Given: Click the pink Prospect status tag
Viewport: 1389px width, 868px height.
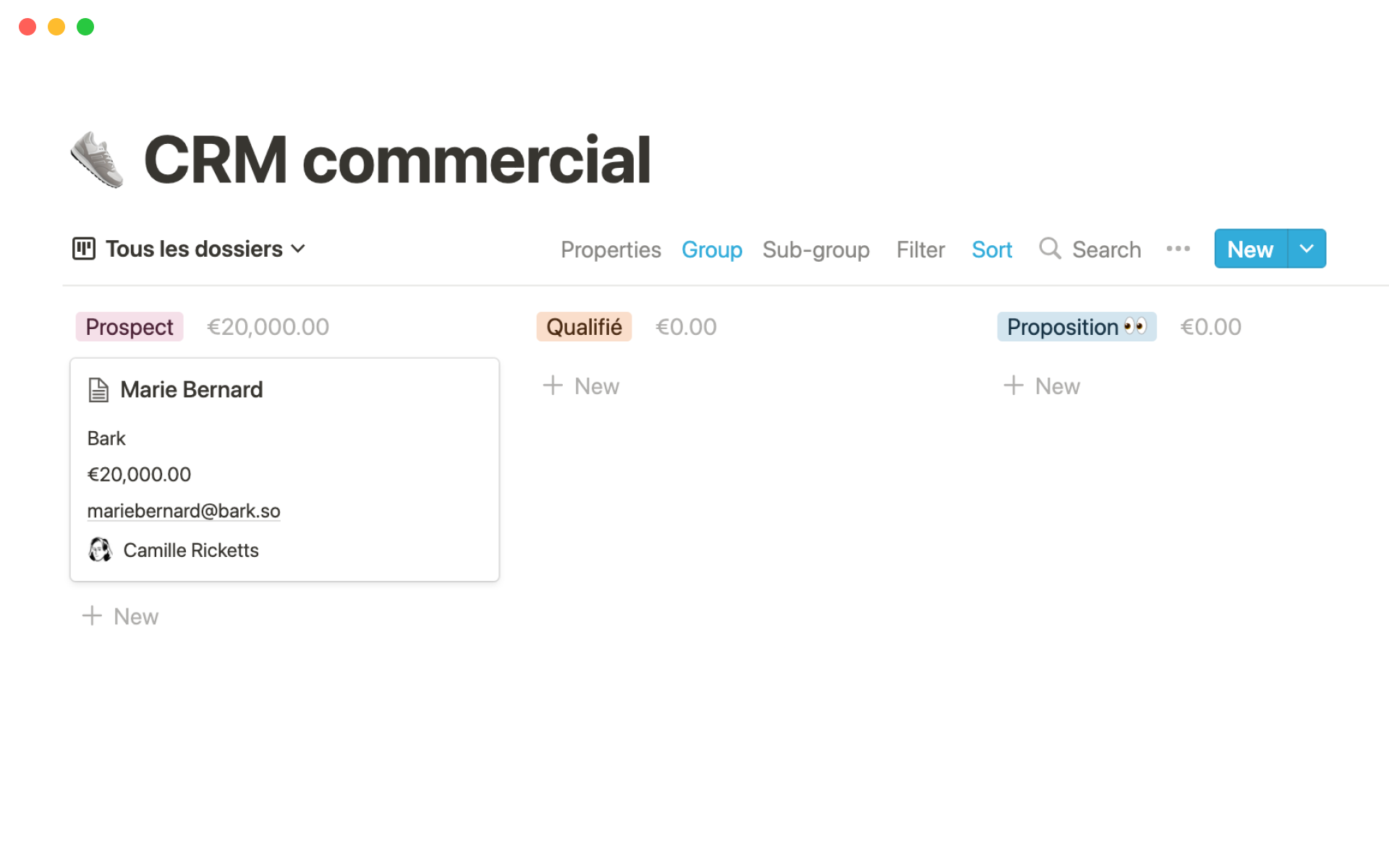Looking at the screenshot, I should click(129, 327).
